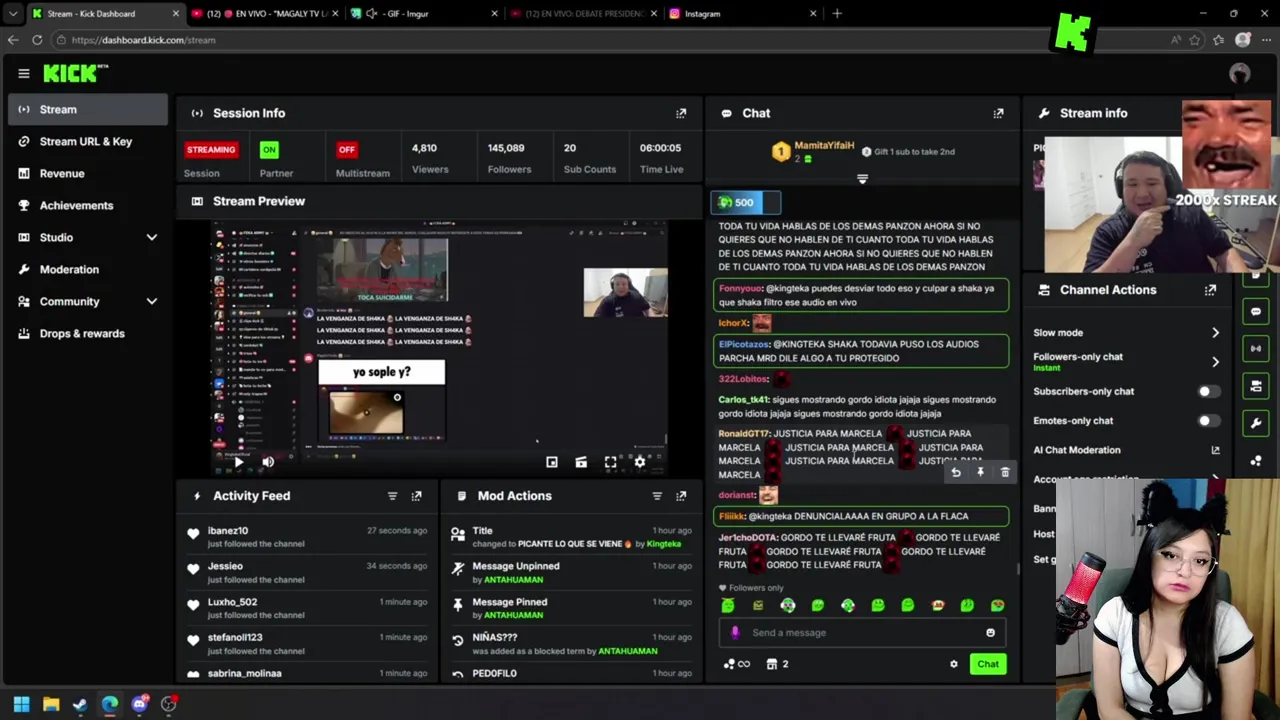Open AI Chat Moderation external link
Viewport: 1280px width, 720px height.
(x=1215, y=450)
